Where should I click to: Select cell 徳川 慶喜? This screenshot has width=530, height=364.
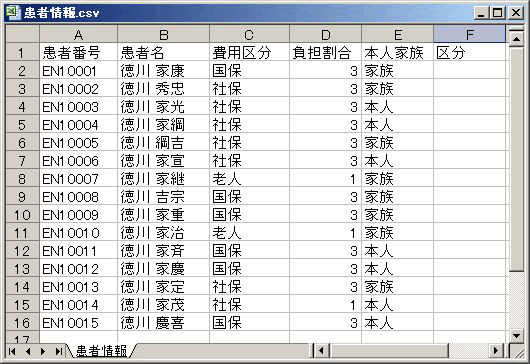point(164,322)
